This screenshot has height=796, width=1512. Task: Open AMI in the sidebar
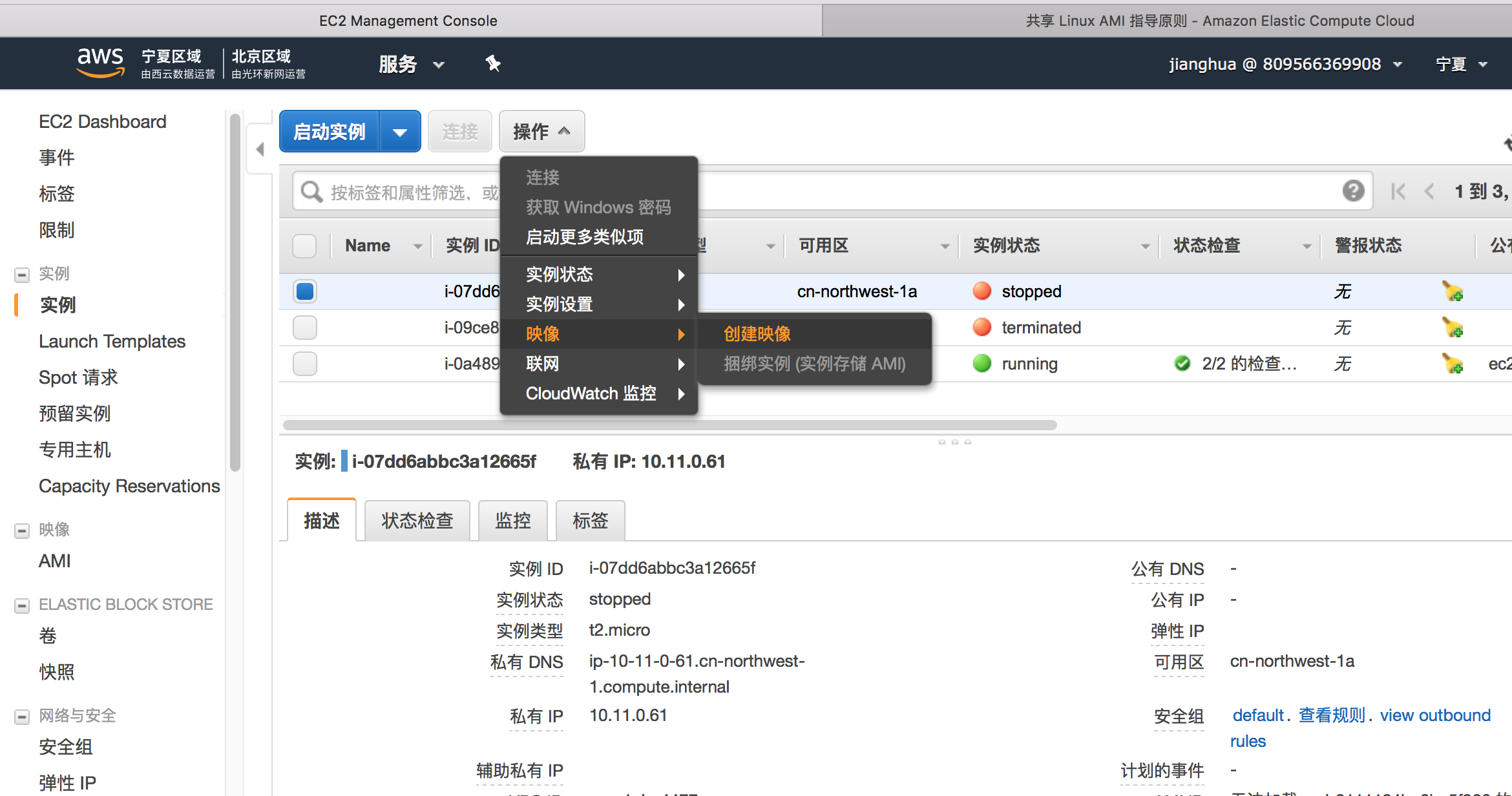click(x=55, y=561)
